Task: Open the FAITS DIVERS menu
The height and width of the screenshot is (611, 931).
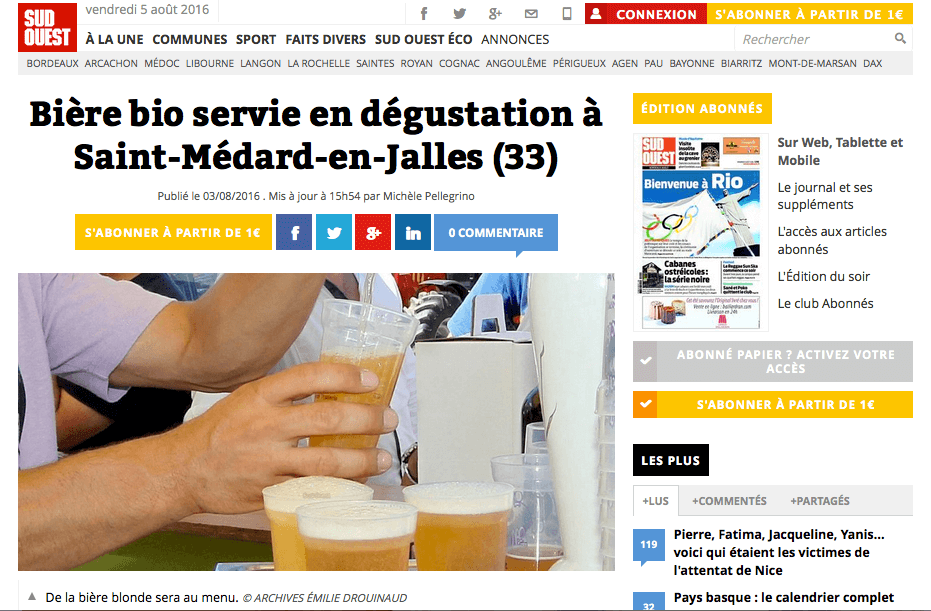Action: (325, 39)
